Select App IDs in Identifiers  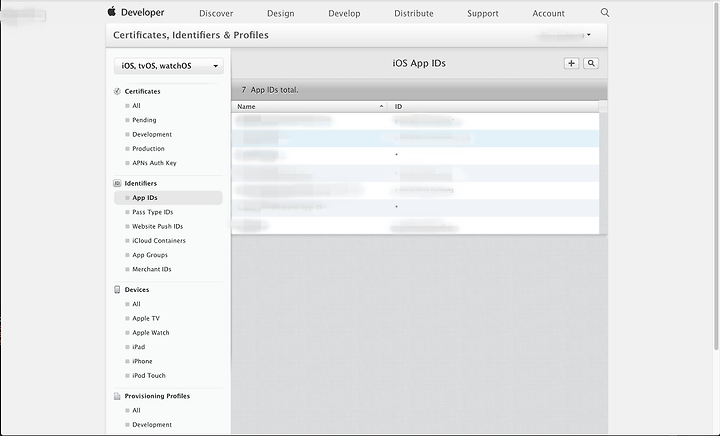pos(168,198)
